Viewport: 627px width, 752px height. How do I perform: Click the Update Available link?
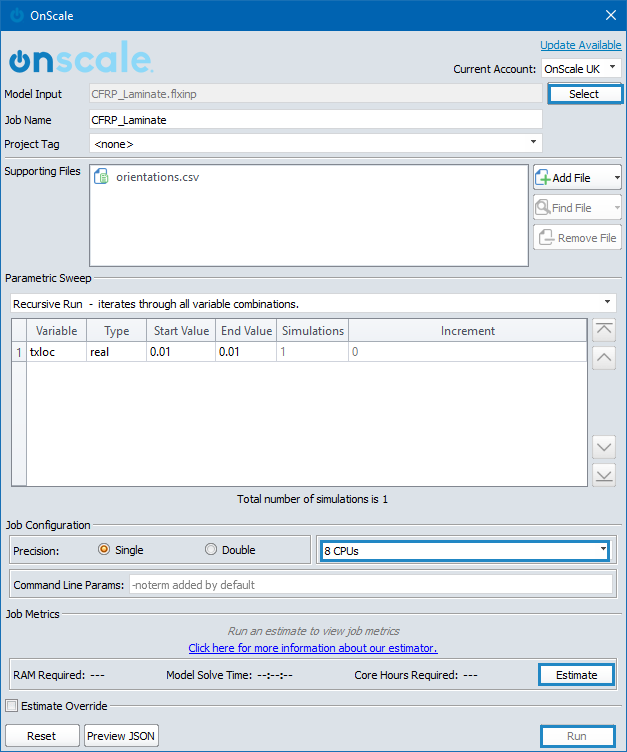[580, 45]
